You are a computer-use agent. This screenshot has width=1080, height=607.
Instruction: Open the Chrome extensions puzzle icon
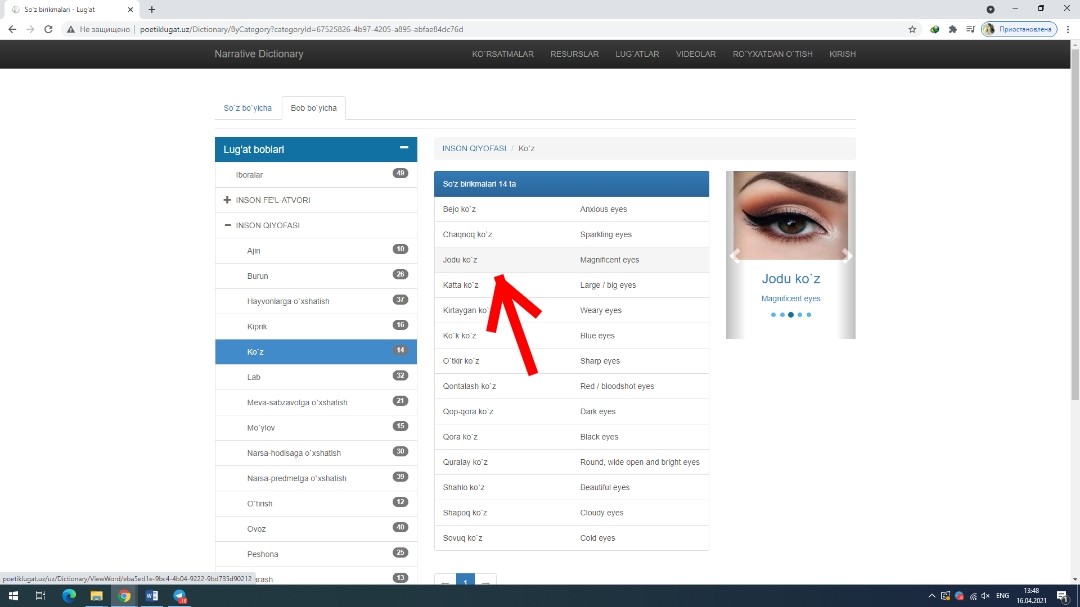click(x=951, y=30)
